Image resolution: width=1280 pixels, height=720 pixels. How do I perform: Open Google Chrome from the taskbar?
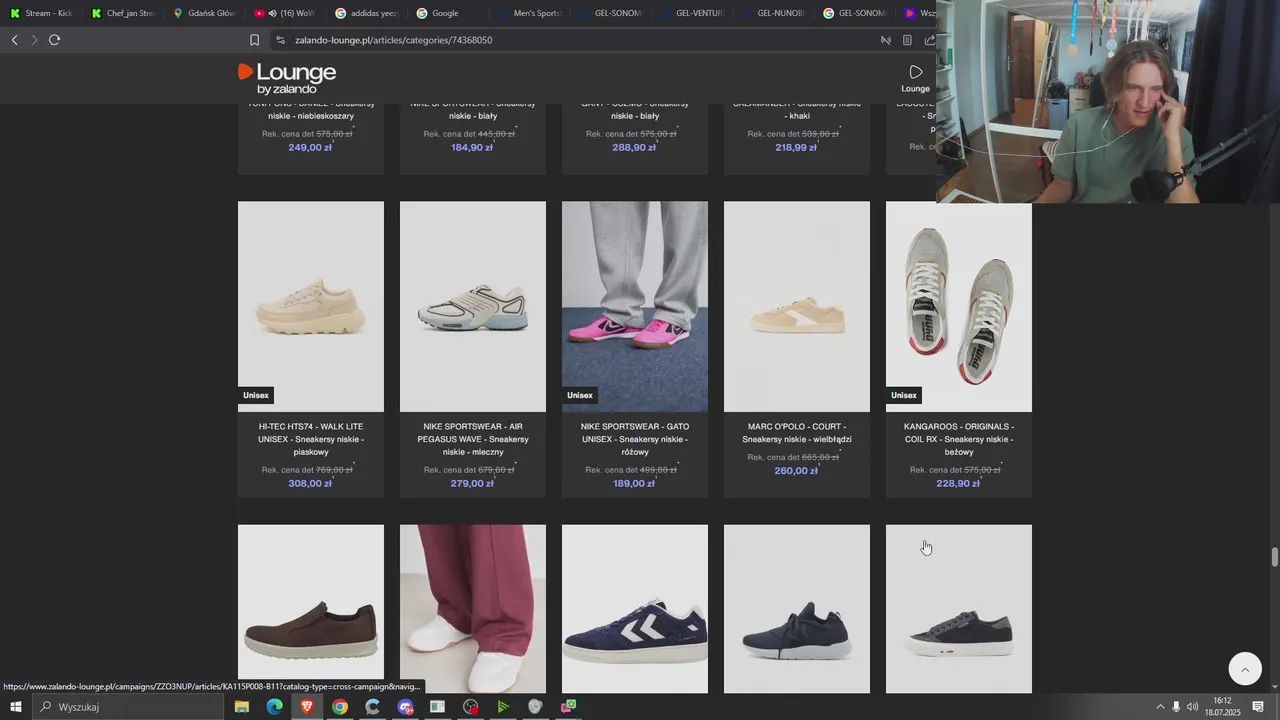[340, 707]
